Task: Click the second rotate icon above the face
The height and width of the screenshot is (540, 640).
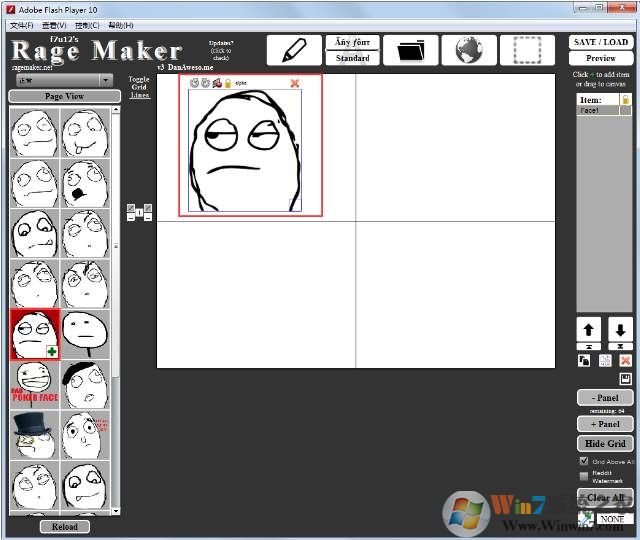Action: tap(205, 83)
